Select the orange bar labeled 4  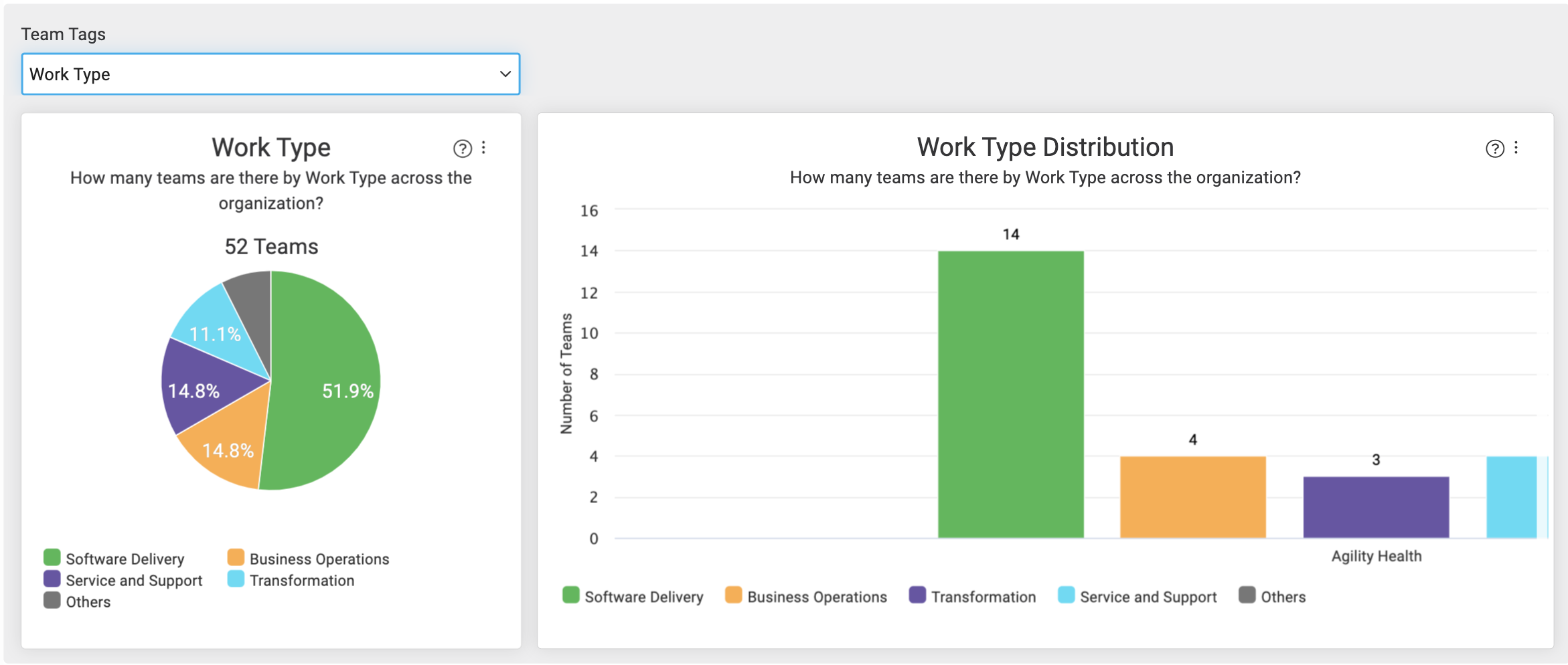click(x=1193, y=497)
